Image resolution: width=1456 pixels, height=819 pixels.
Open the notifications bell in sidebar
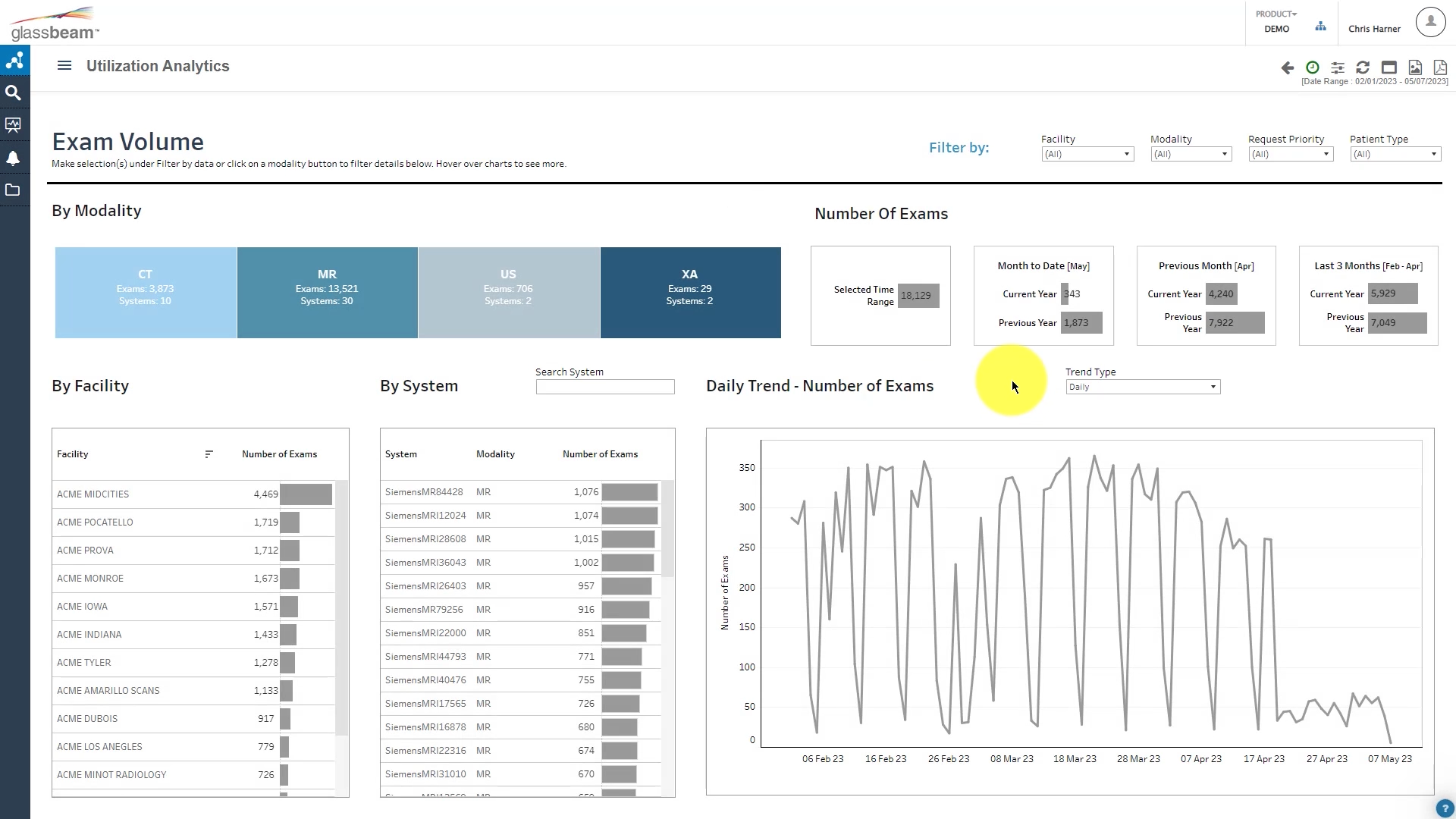(14, 158)
